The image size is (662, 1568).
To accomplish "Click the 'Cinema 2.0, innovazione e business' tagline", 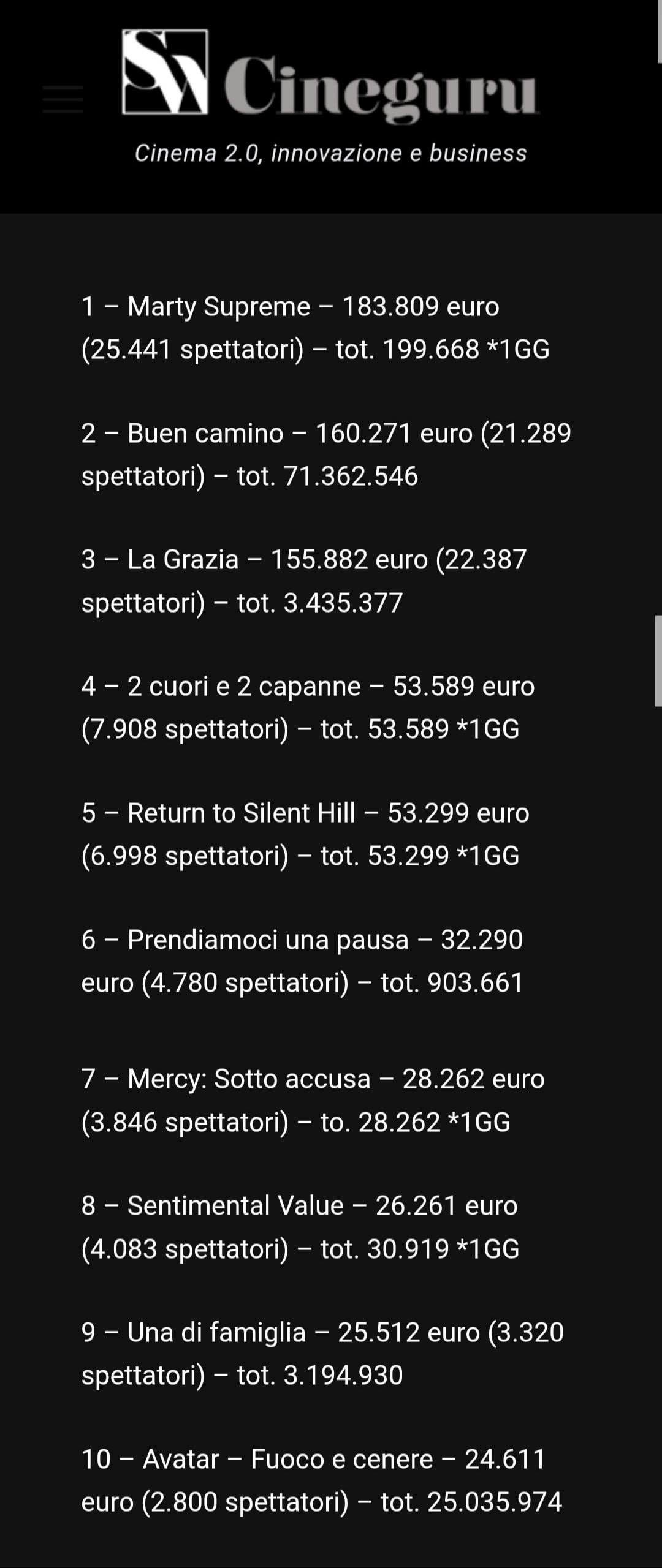I will pos(330,153).
